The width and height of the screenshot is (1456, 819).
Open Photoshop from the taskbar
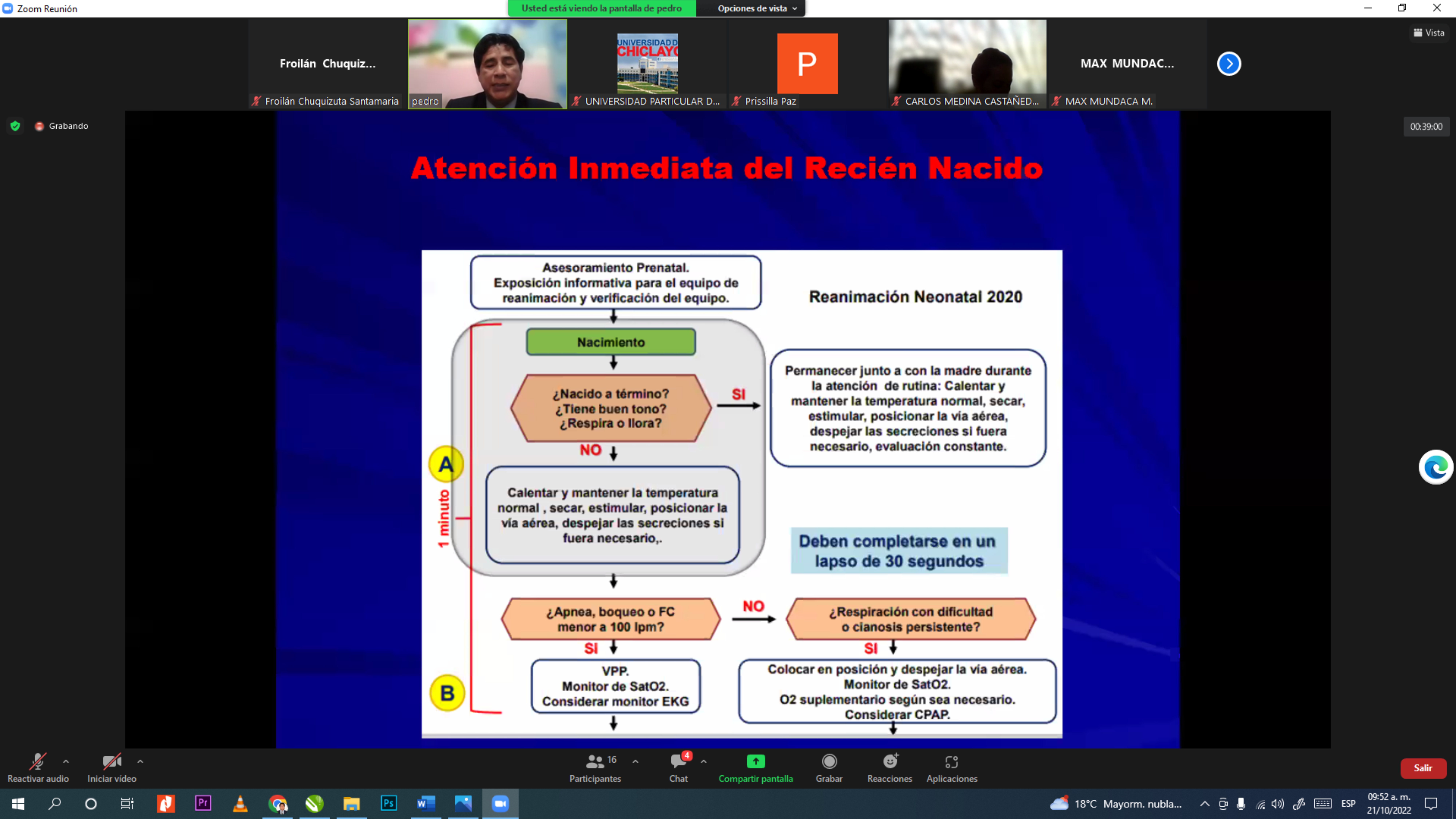(389, 803)
